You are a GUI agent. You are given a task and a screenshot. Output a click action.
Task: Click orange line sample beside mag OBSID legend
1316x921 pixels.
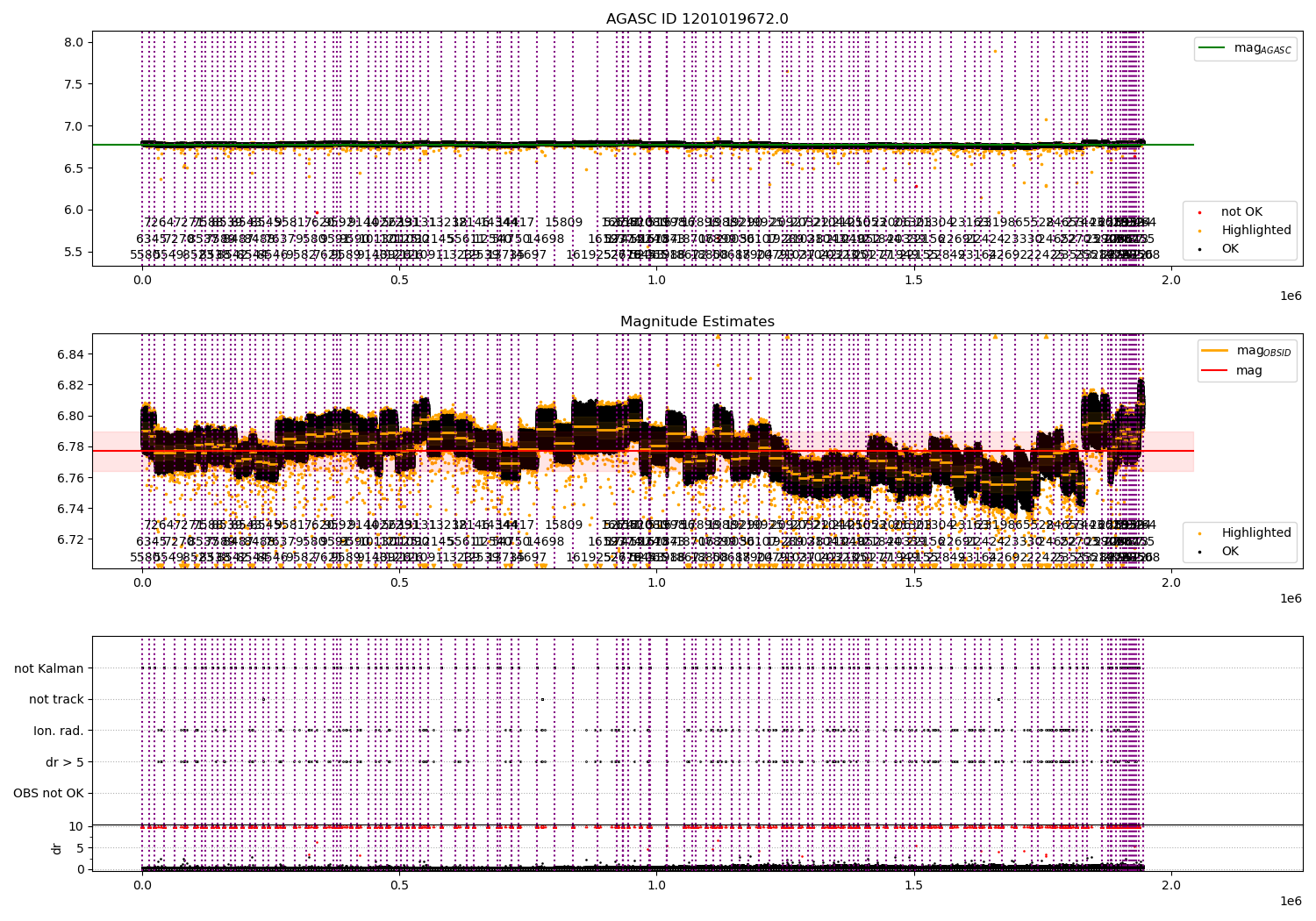[x=1216, y=351]
